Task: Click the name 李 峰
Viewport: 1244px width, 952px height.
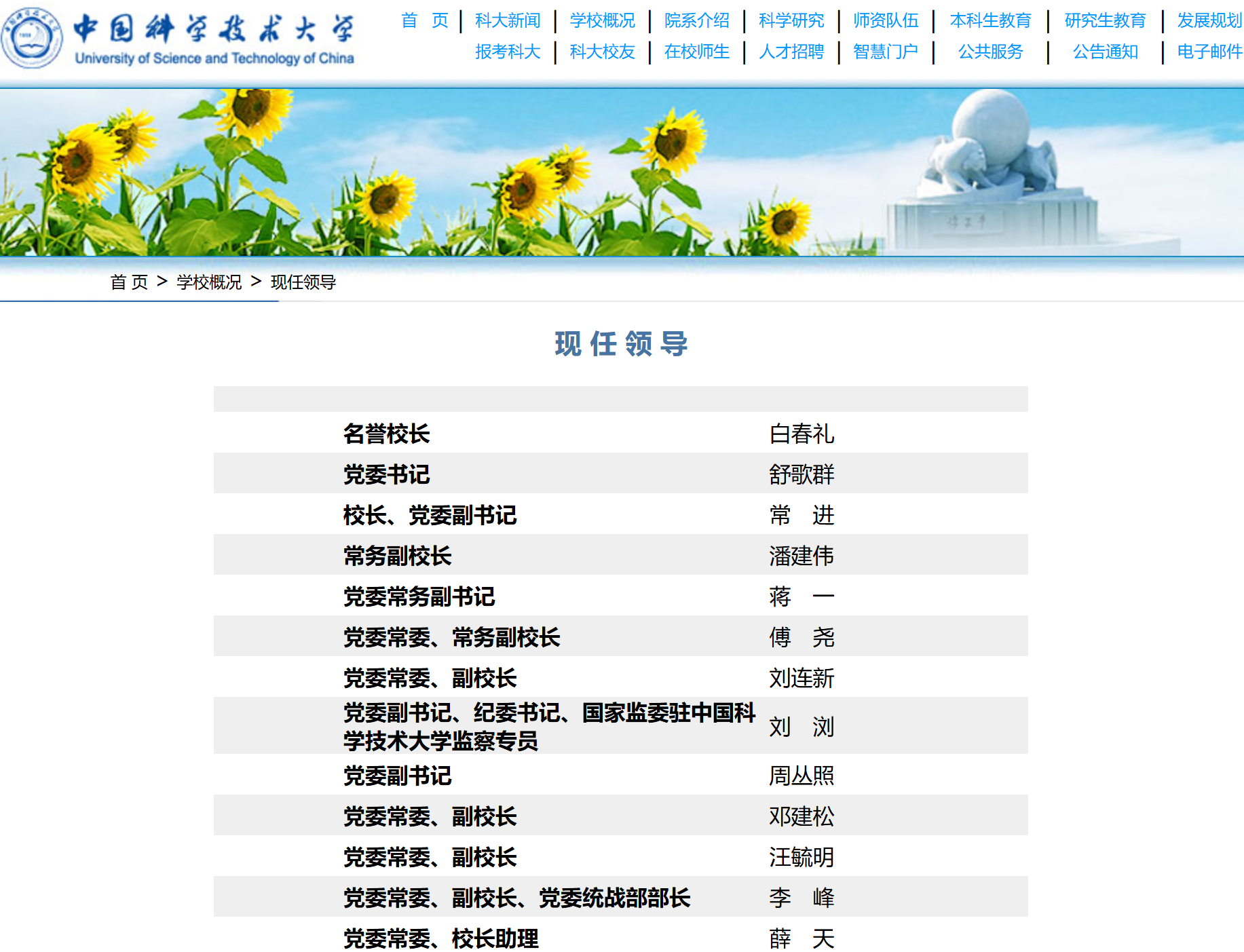Action: coord(802,898)
